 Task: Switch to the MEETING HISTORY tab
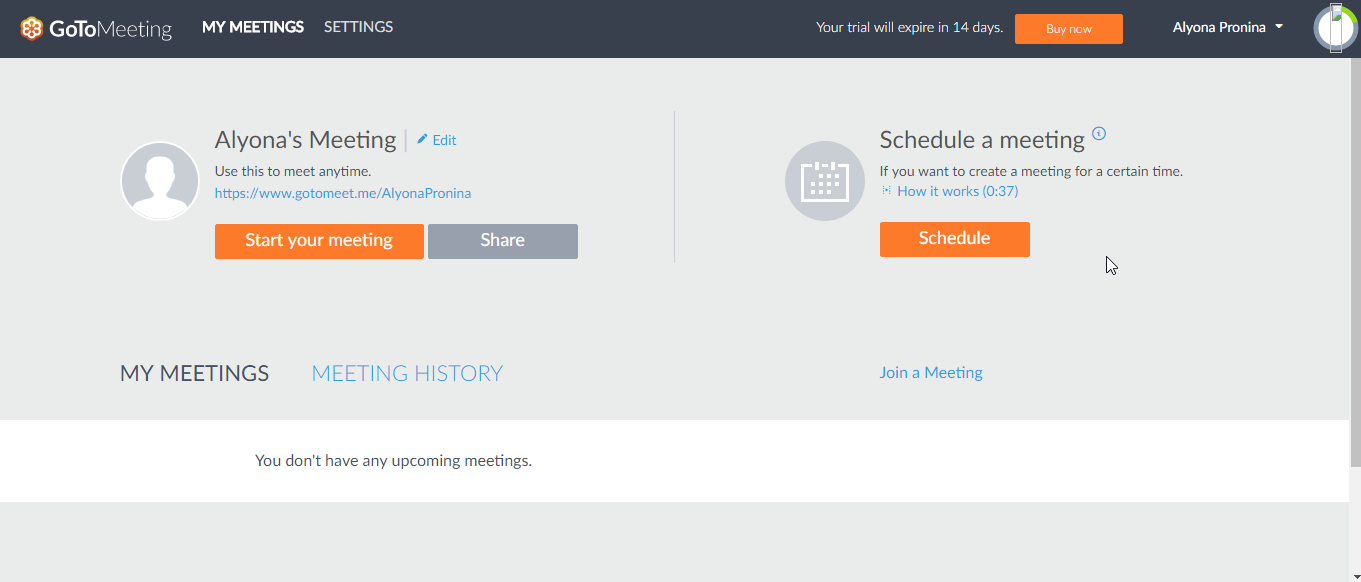point(406,372)
